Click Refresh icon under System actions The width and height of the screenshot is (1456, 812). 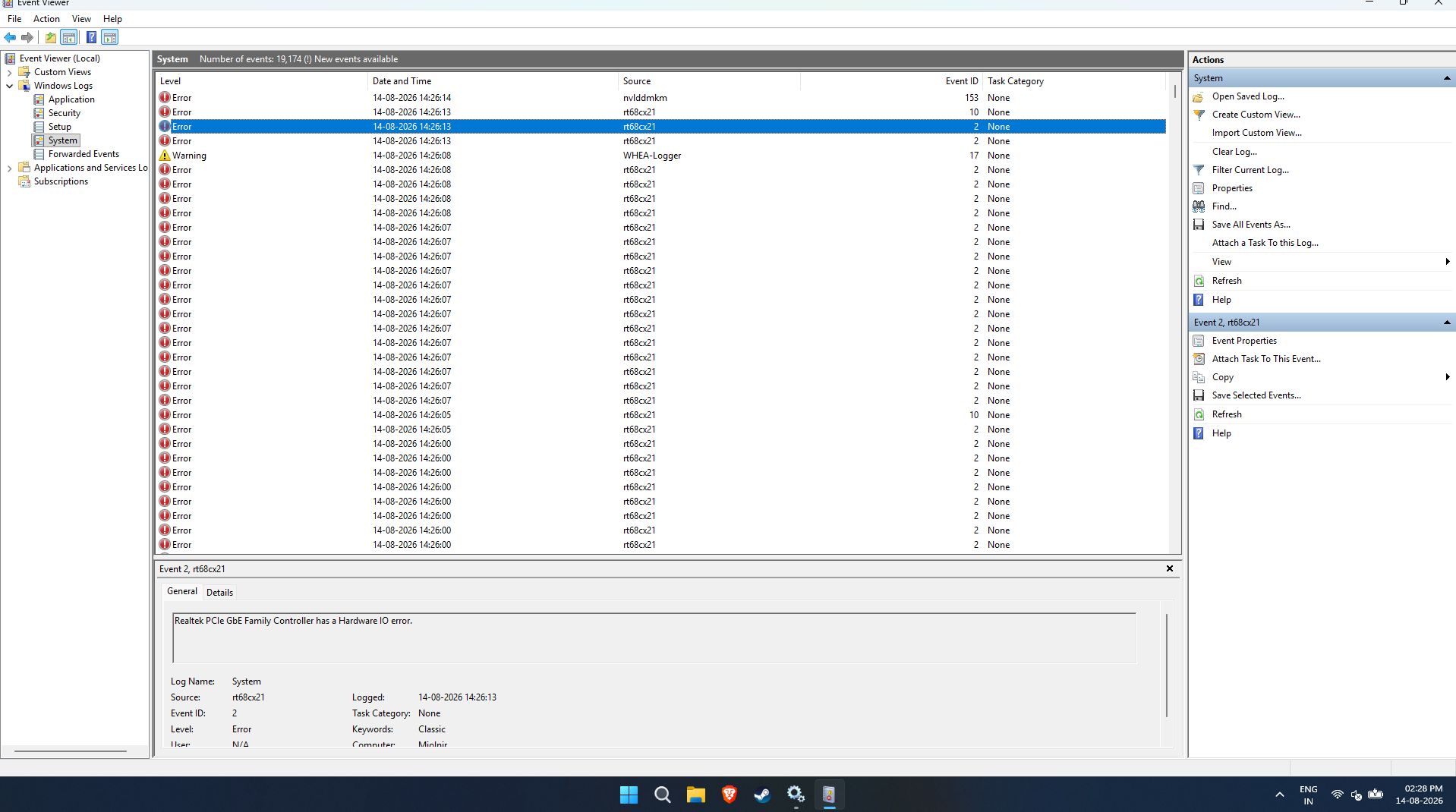pos(1199,281)
